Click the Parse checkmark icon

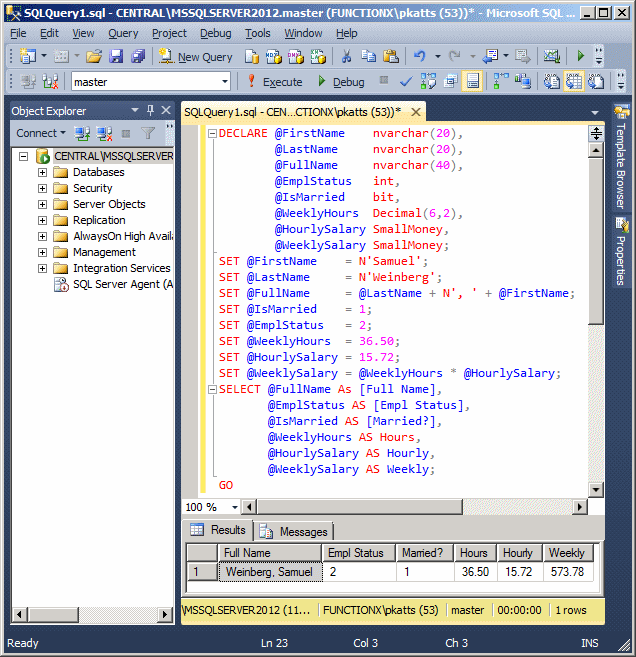tap(406, 81)
